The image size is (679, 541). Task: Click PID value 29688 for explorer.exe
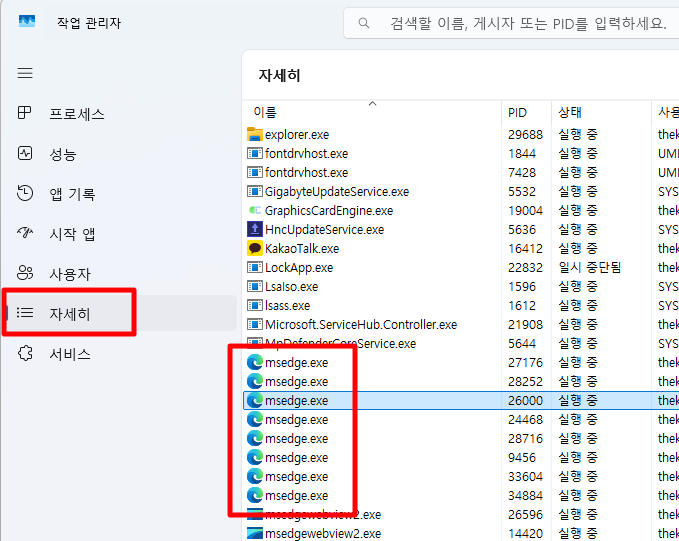pyautogui.click(x=525, y=134)
